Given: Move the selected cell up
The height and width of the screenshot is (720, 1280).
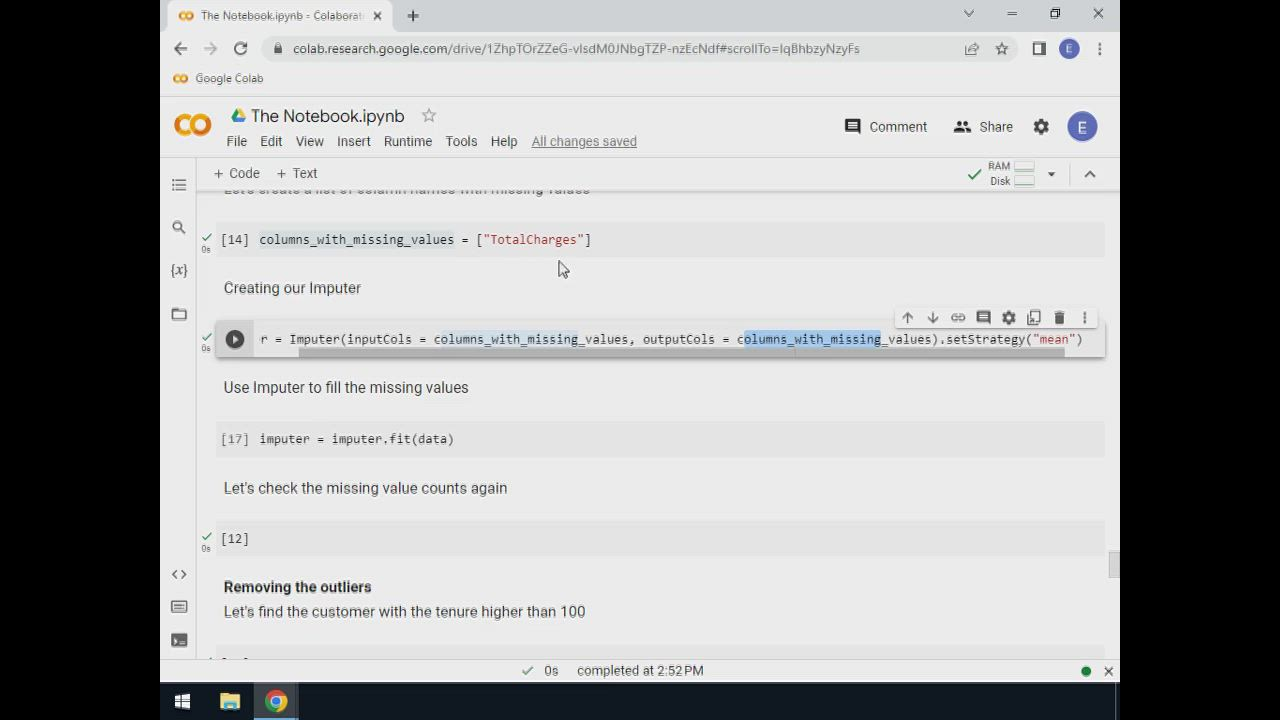Looking at the screenshot, I should tap(908, 318).
